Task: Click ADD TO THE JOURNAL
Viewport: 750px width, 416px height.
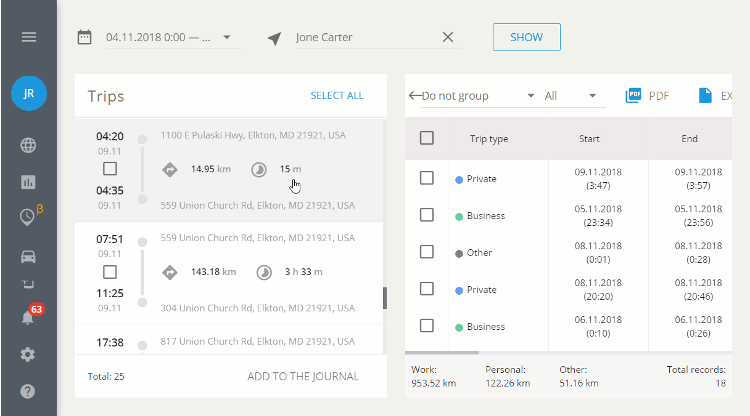Action: [x=303, y=376]
